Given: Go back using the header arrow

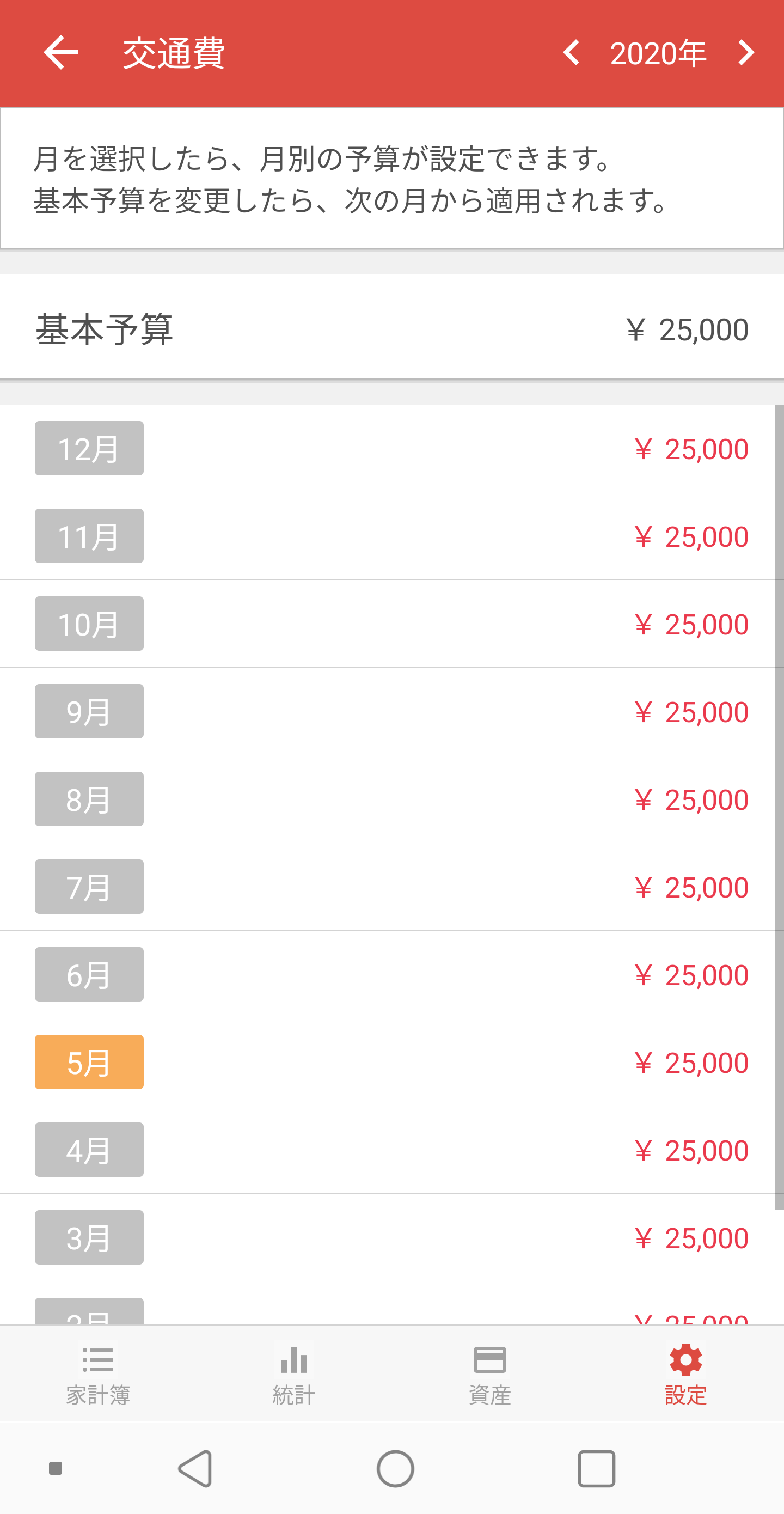Looking at the screenshot, I should 61,53.
